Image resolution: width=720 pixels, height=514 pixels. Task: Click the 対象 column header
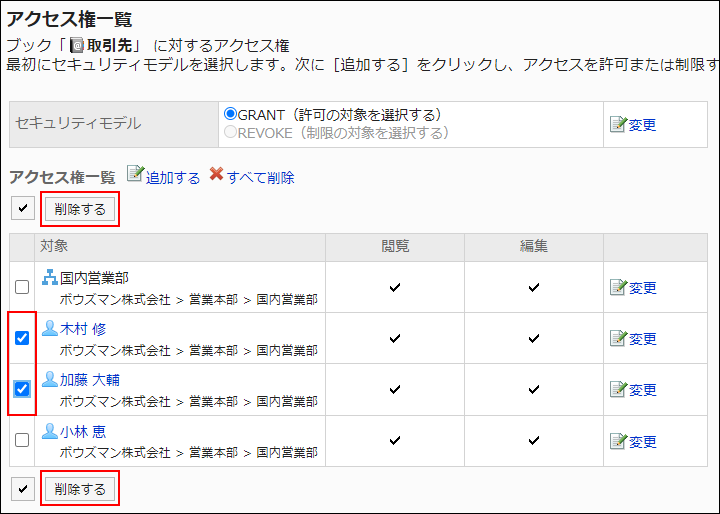pyautogui.click(x=54, y=246)
